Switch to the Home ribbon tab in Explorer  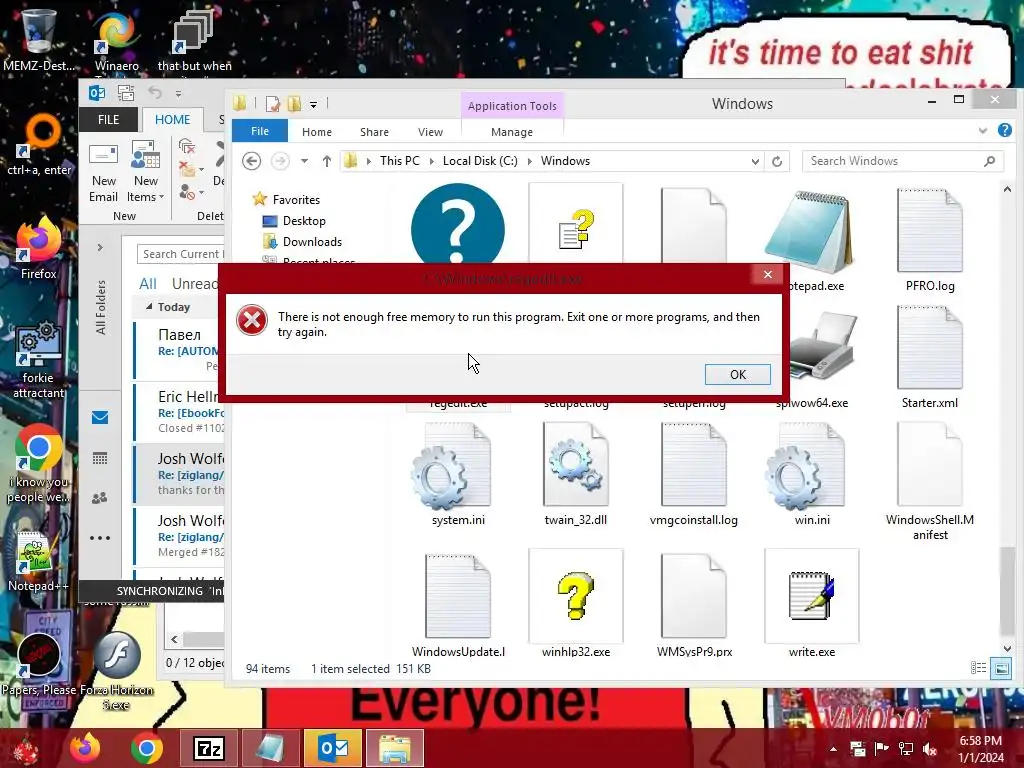317,132
